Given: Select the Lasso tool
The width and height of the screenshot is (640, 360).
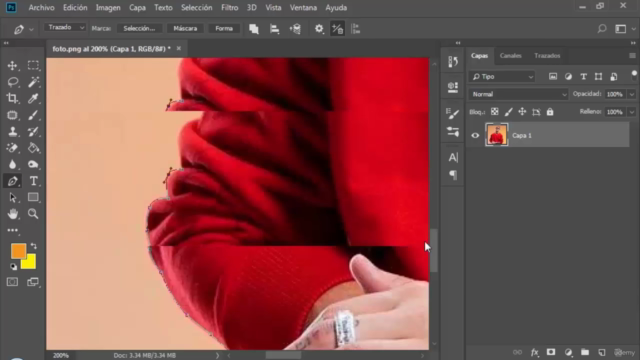Looking at the screenshot, I should (x=12, y=82).
